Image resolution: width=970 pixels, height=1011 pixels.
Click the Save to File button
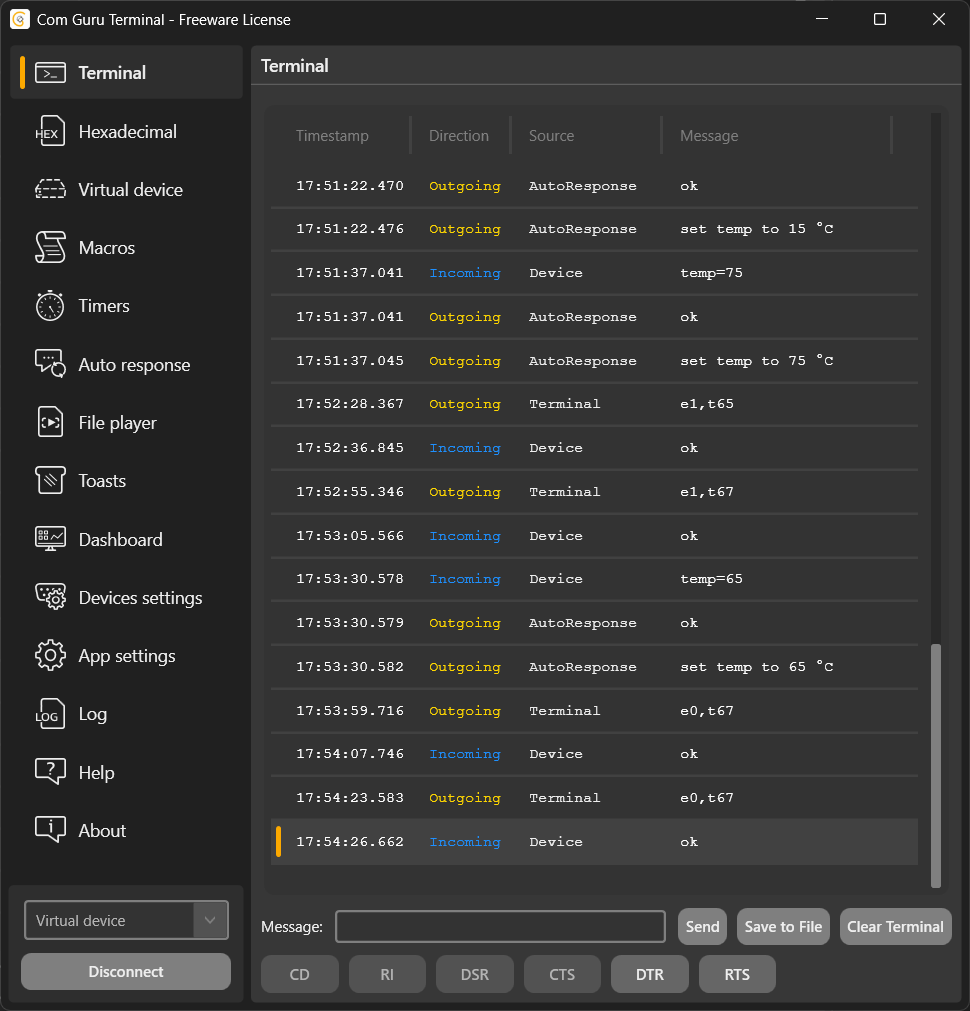click(x=783, y=927)
